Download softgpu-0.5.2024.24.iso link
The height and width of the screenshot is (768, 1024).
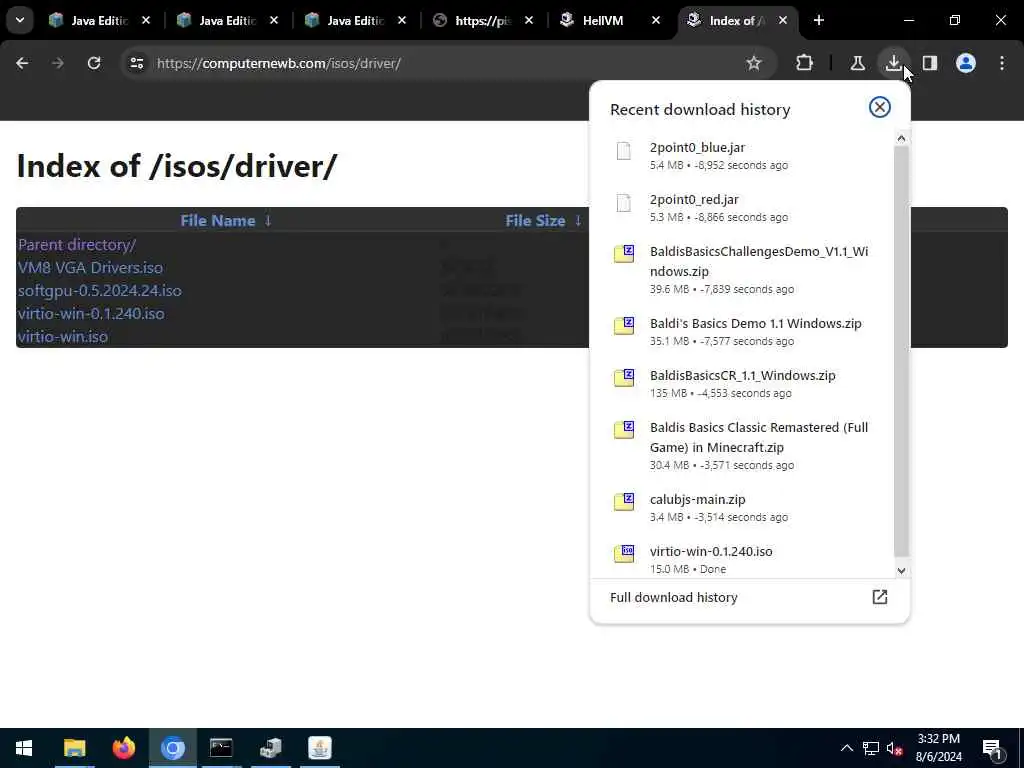100,291
